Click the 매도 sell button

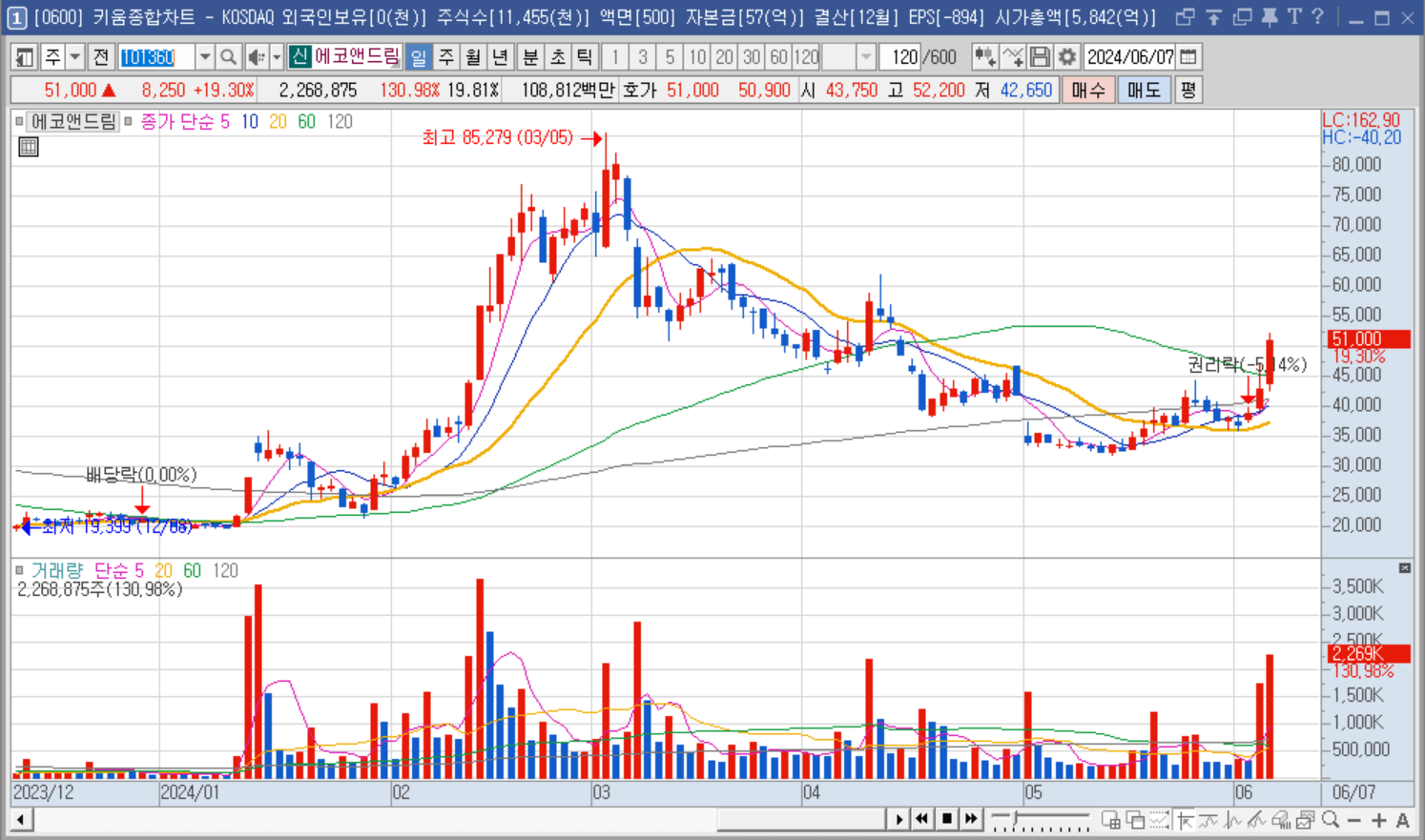[1144, 90]
